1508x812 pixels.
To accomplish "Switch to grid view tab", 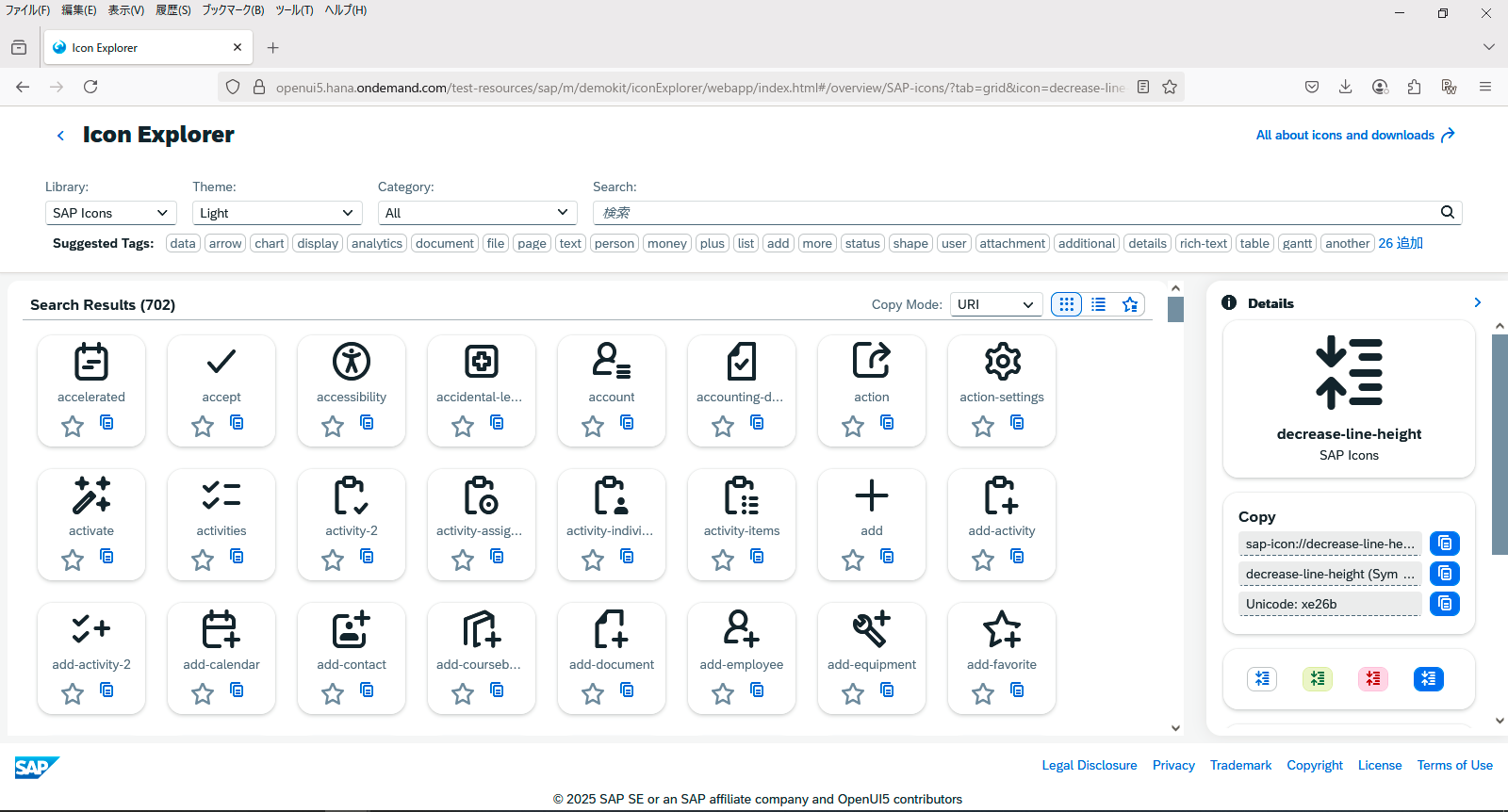I will (x=1067, y=304).
